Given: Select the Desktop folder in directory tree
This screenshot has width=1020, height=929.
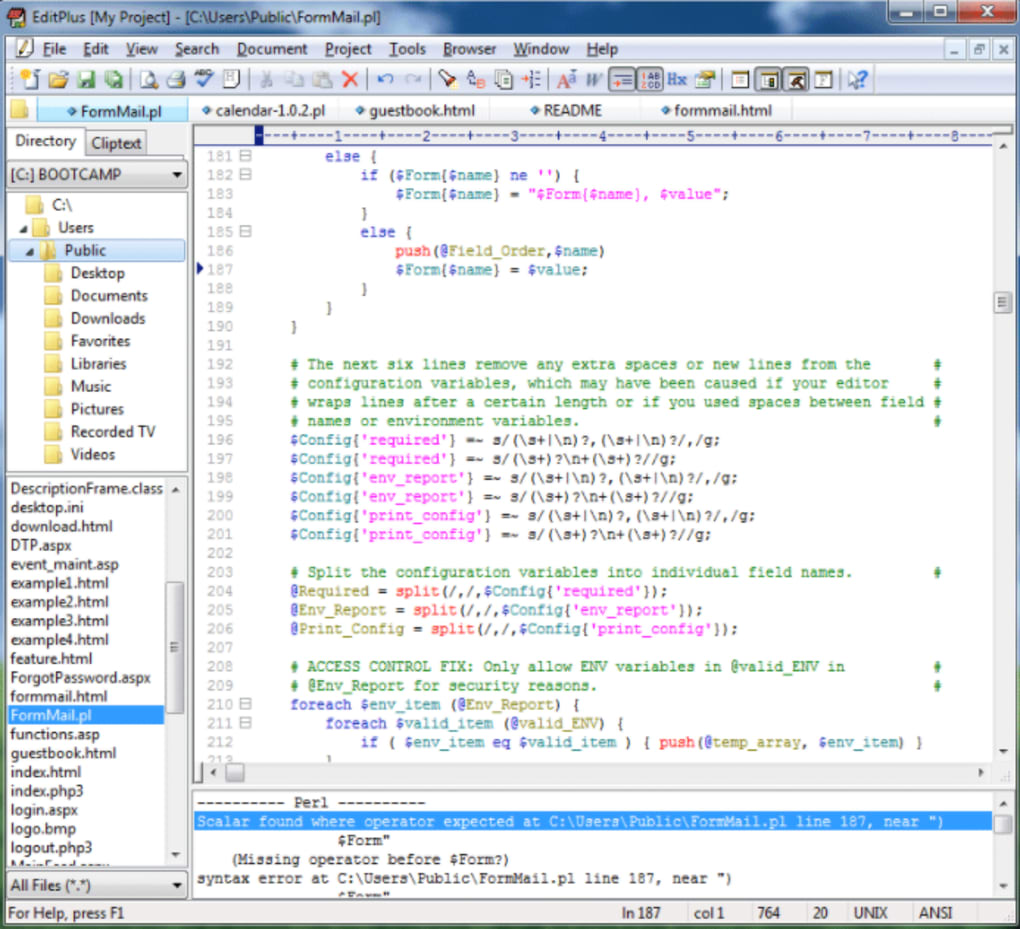Looking at the screenshot, I should pyautogui.click(x=98, y=273).
